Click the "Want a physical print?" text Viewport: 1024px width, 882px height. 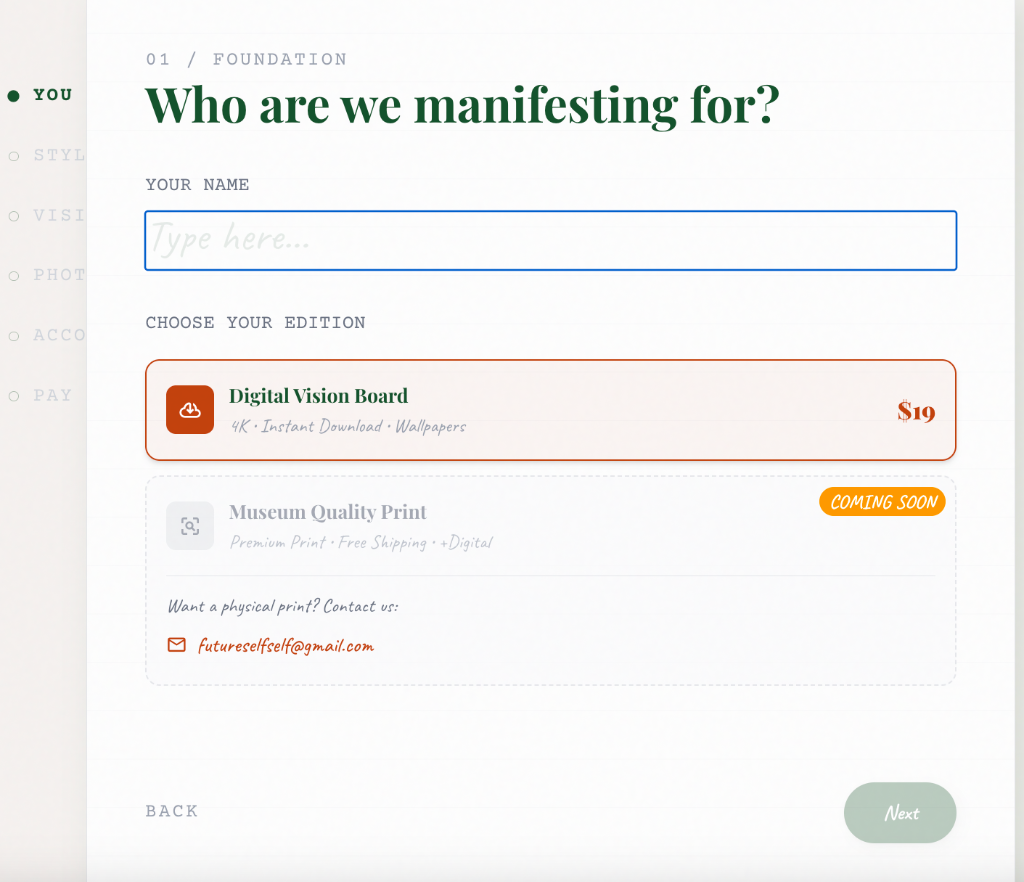pyautogui.click(x=282, y=606)
